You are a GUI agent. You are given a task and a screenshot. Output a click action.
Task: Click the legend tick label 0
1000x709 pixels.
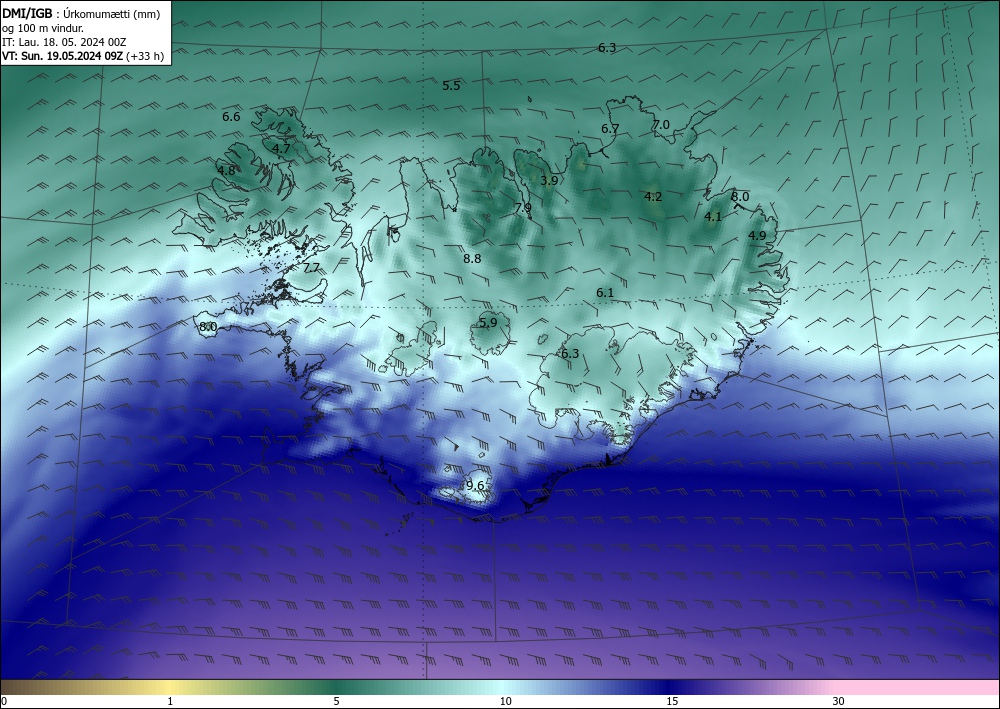tap(4, 702)
